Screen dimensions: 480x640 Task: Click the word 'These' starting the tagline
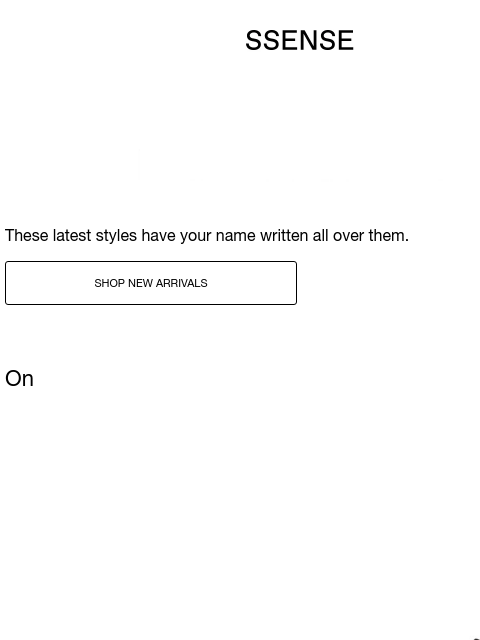[x=27, y=236]
